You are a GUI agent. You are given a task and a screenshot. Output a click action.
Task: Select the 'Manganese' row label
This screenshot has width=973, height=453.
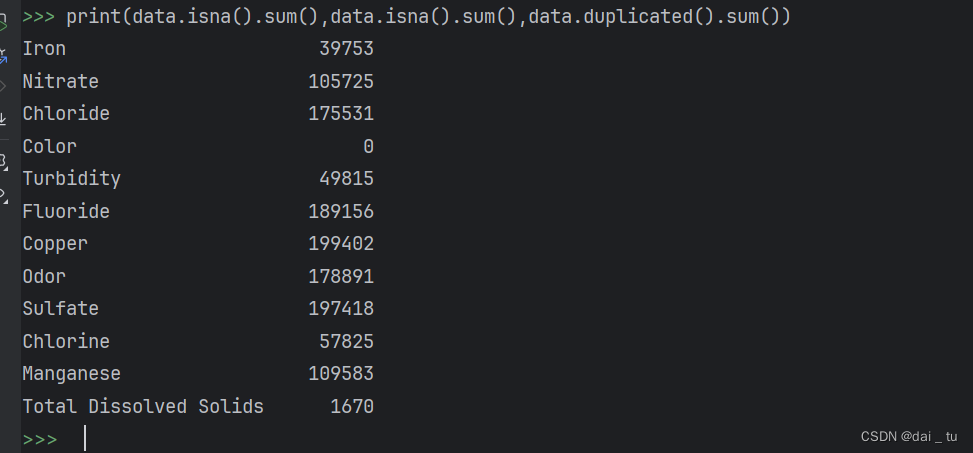71,374
